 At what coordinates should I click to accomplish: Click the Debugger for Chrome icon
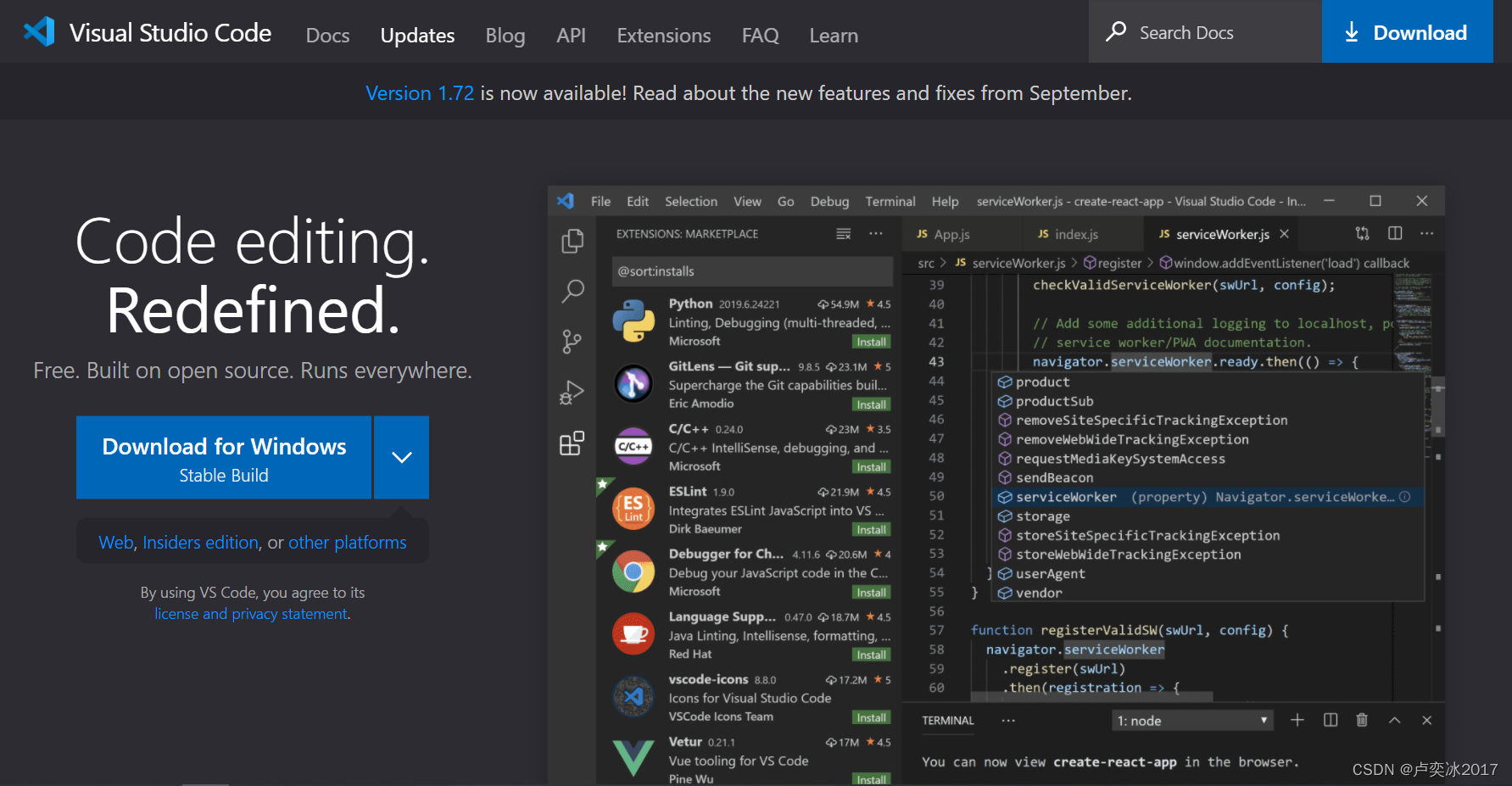(x=633, y=571)
